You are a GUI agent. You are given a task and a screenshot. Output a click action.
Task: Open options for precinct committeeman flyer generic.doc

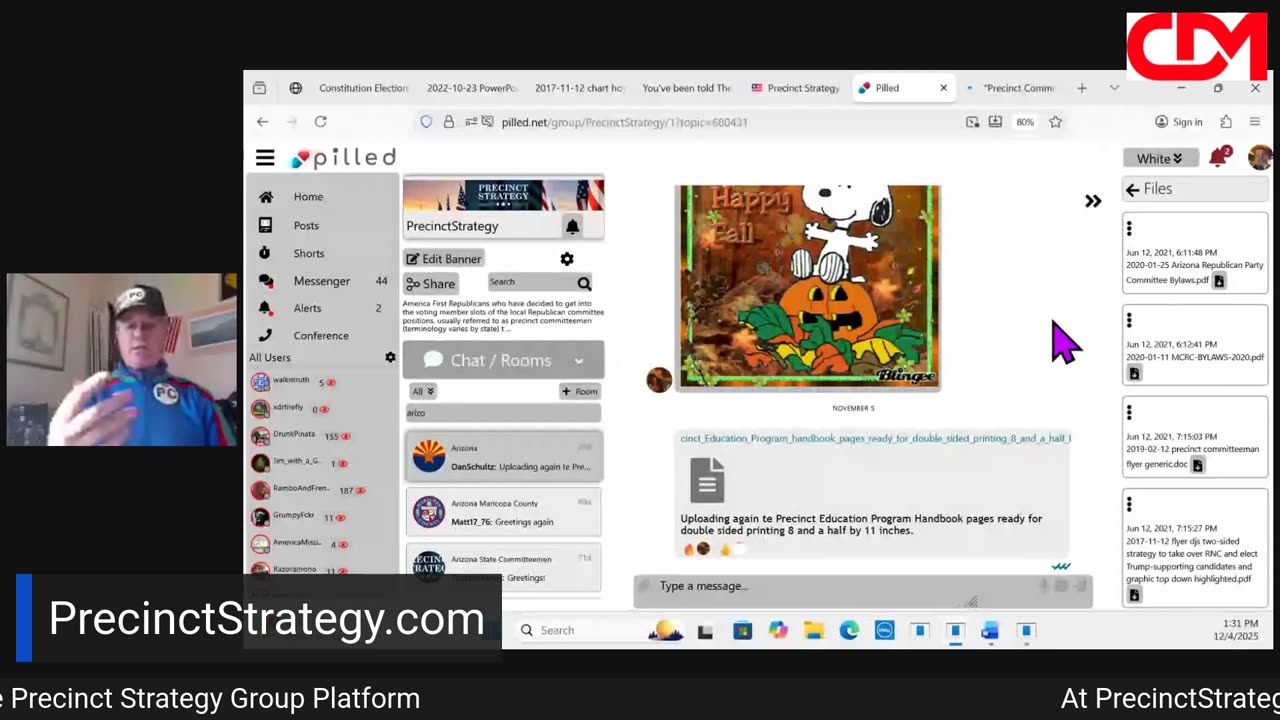point(1129,413)
